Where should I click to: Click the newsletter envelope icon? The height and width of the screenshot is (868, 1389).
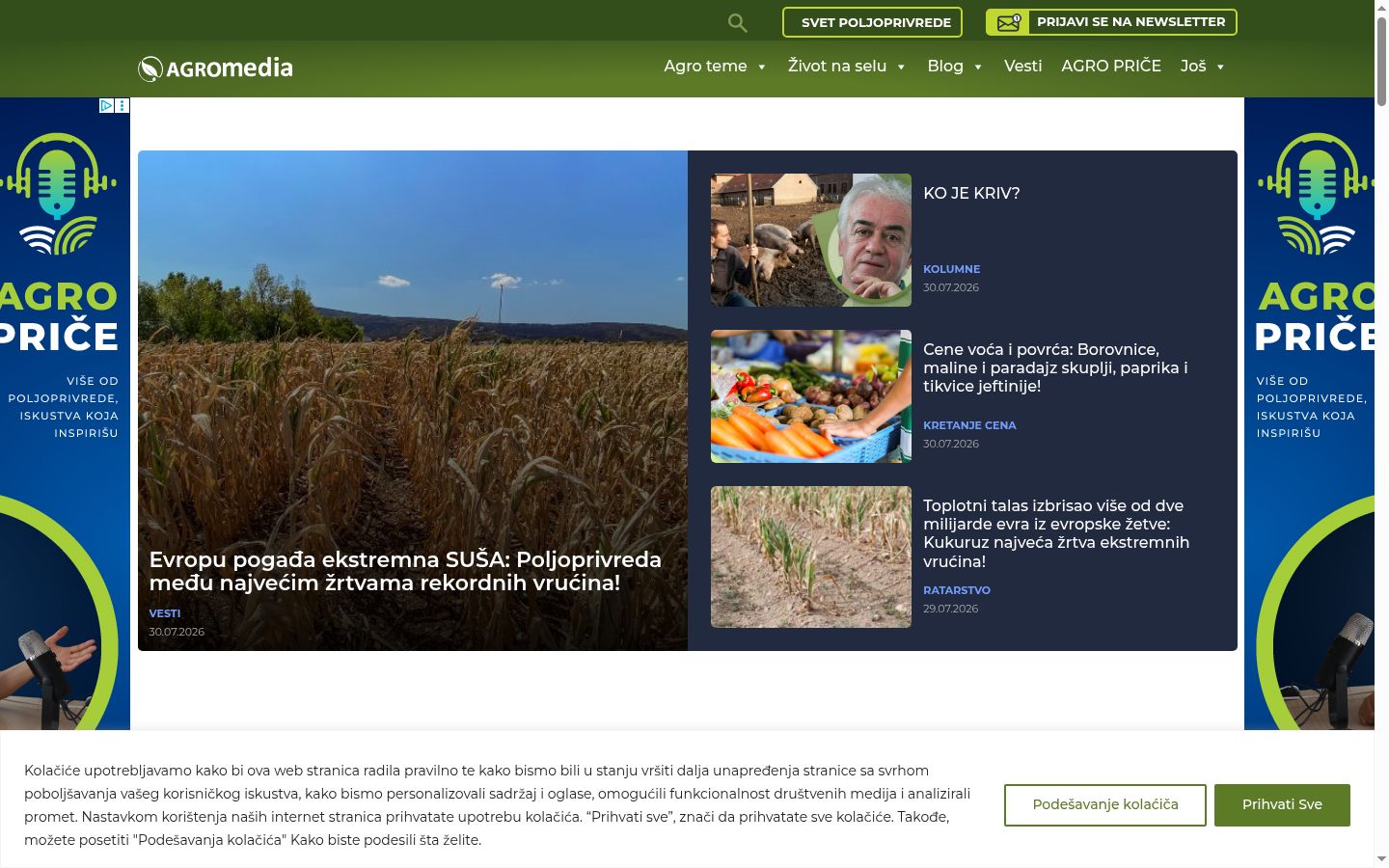click(1008, 22)
